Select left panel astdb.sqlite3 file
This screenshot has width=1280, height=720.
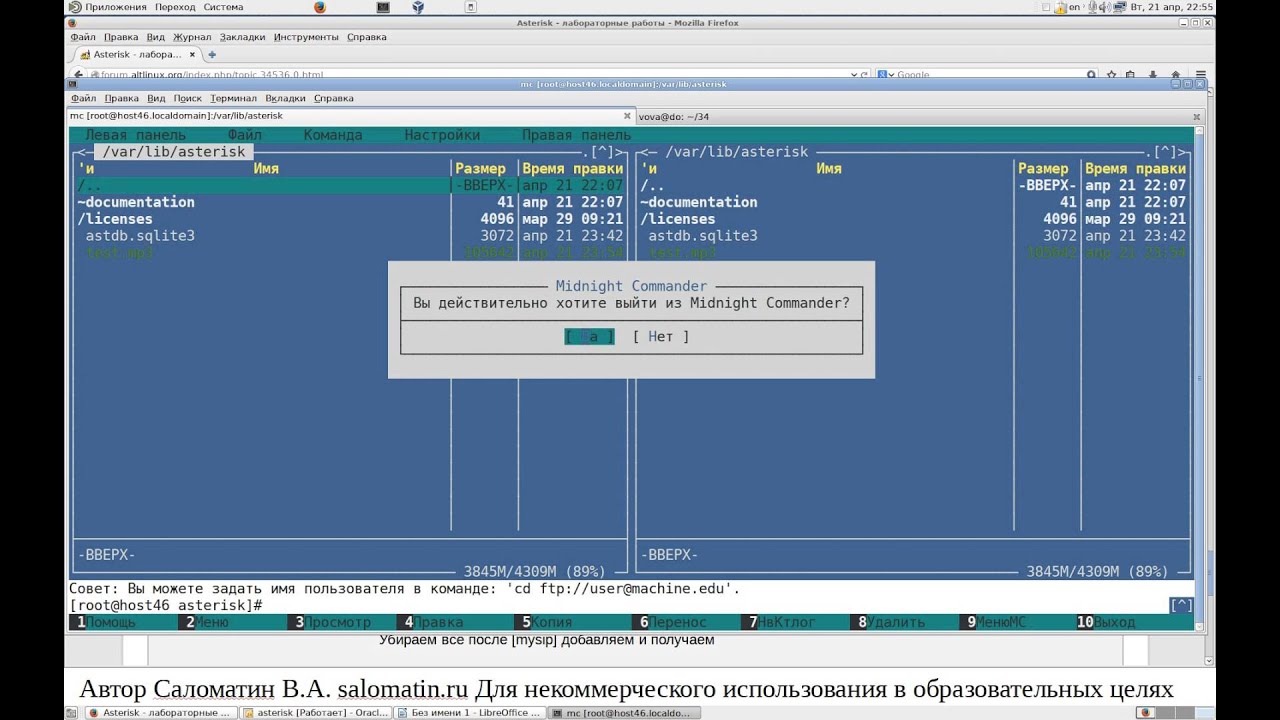click(265, 236)
